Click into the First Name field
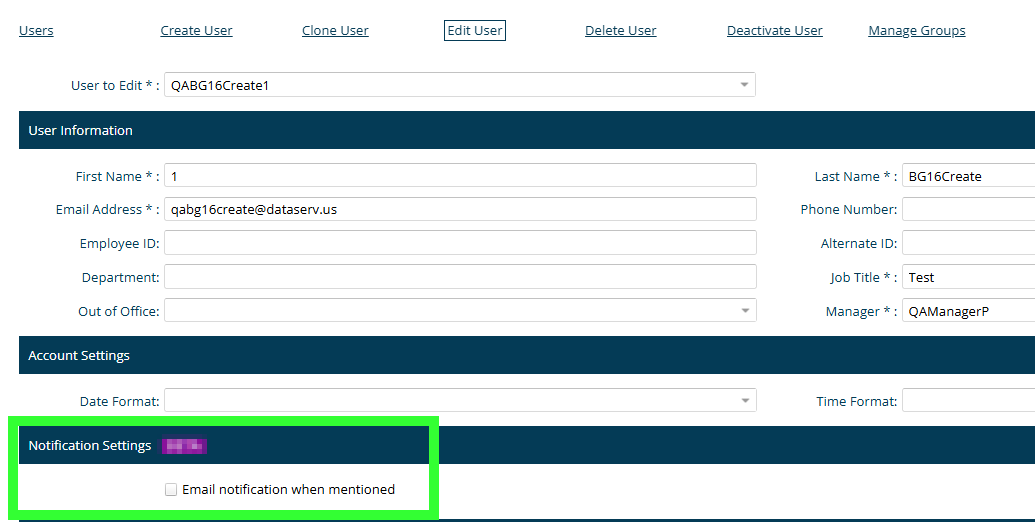Screen dimensions: 1035x522 460,176
